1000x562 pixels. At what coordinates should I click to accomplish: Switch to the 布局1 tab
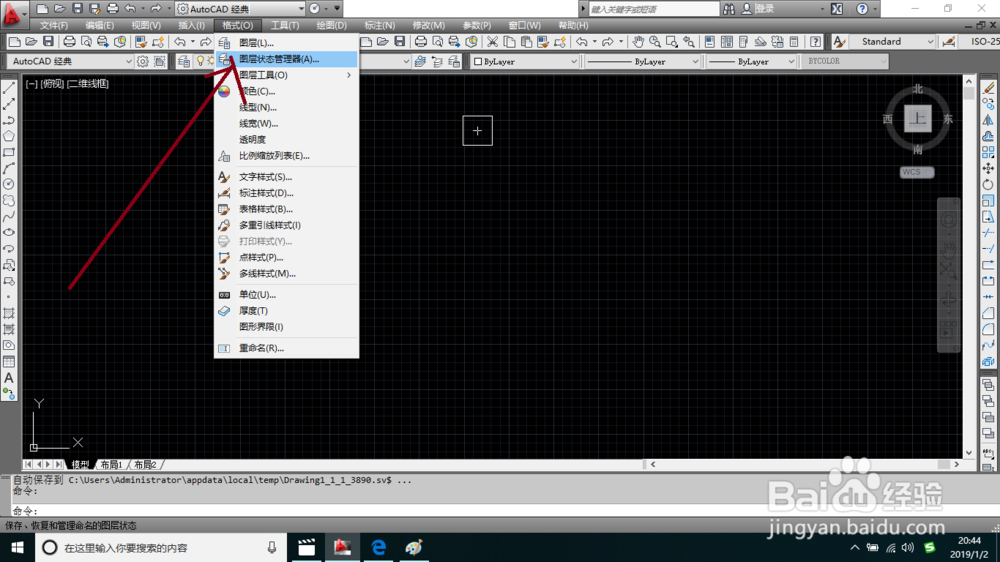click(111, 465)
